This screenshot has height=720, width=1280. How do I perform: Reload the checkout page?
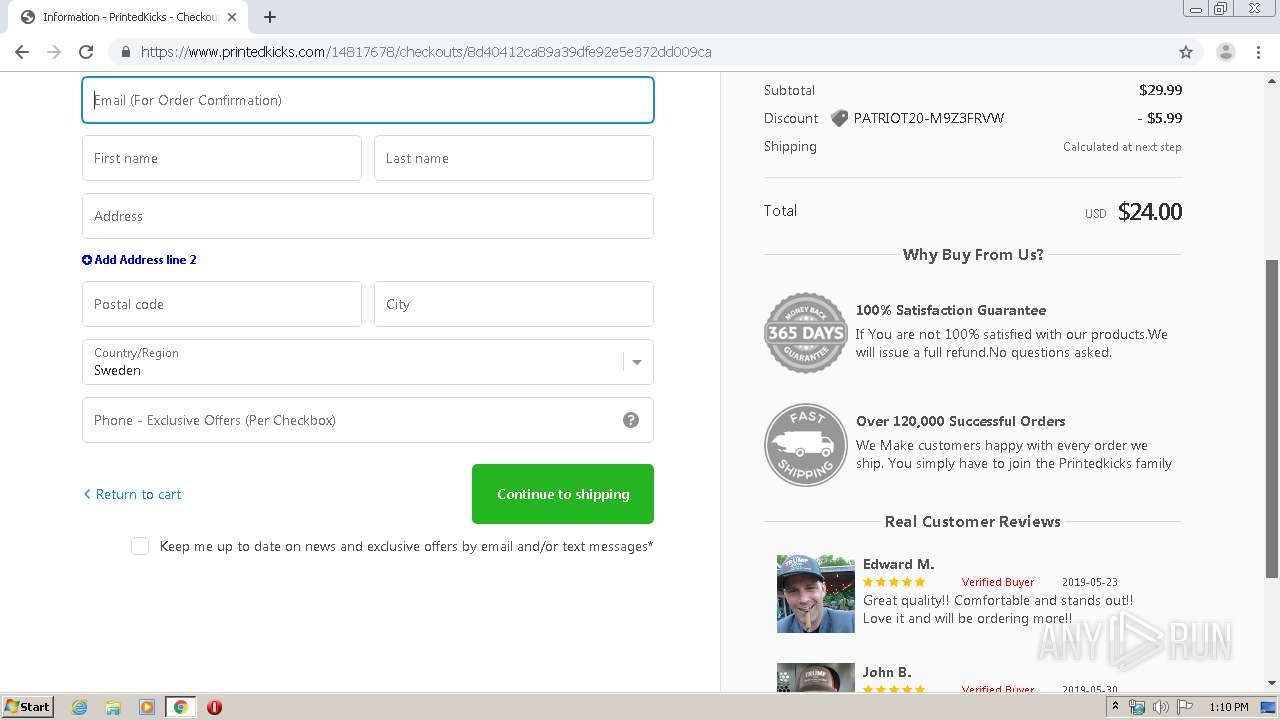coord(86,52)
